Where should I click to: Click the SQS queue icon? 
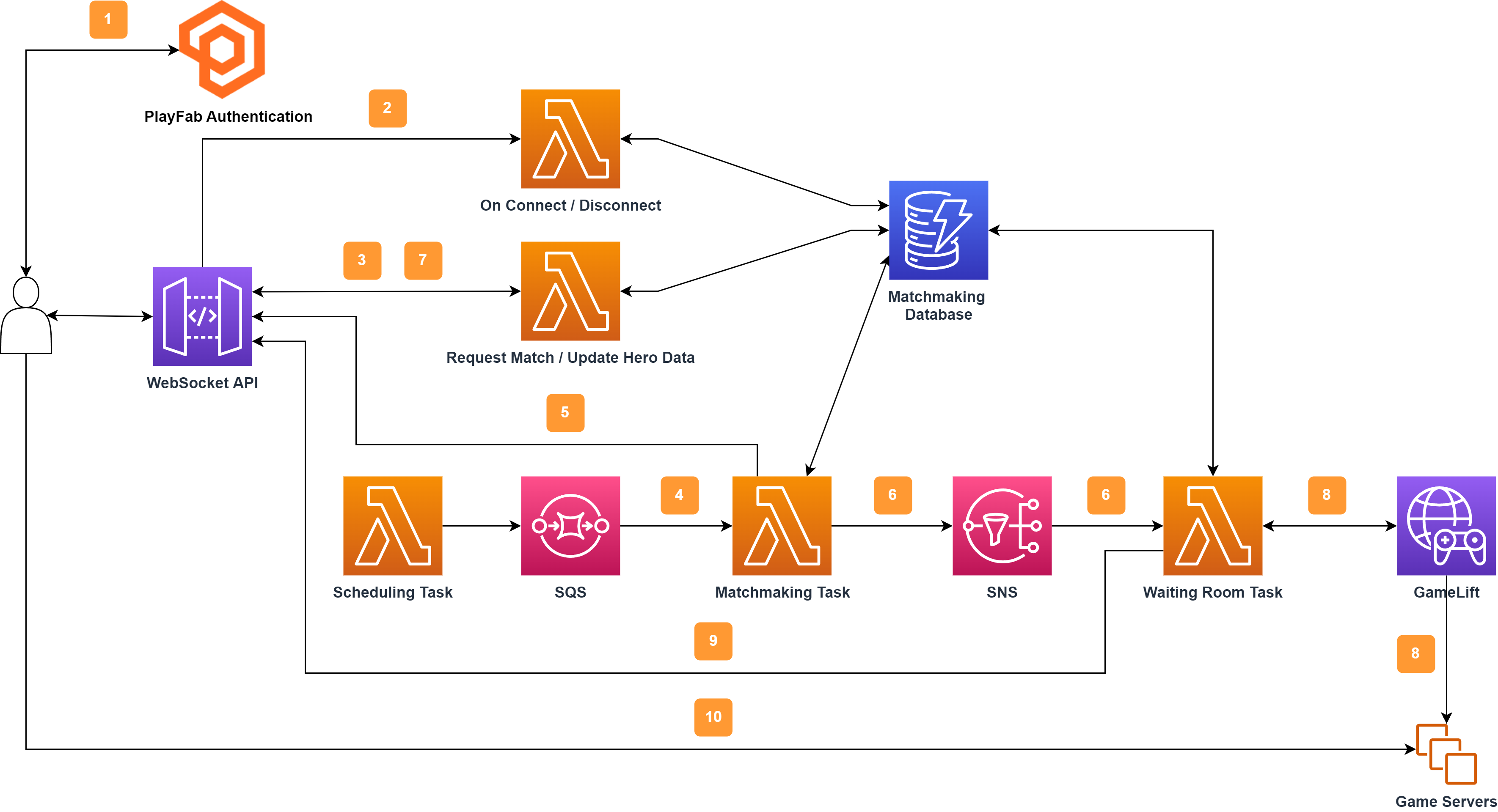click(570, 526)
